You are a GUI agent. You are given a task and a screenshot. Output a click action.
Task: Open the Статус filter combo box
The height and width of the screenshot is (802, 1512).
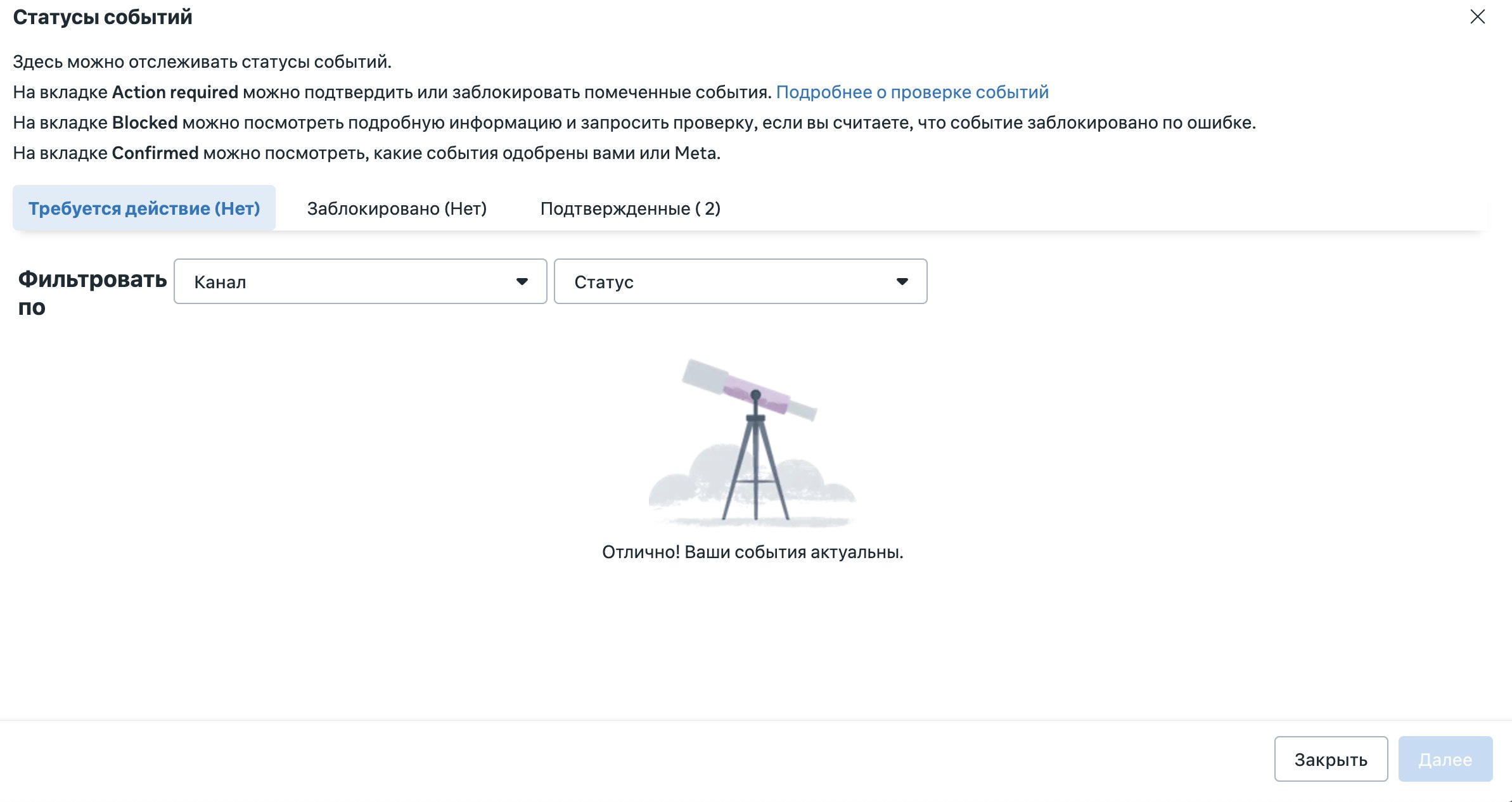pyautogui.click(x=740, y=281)
